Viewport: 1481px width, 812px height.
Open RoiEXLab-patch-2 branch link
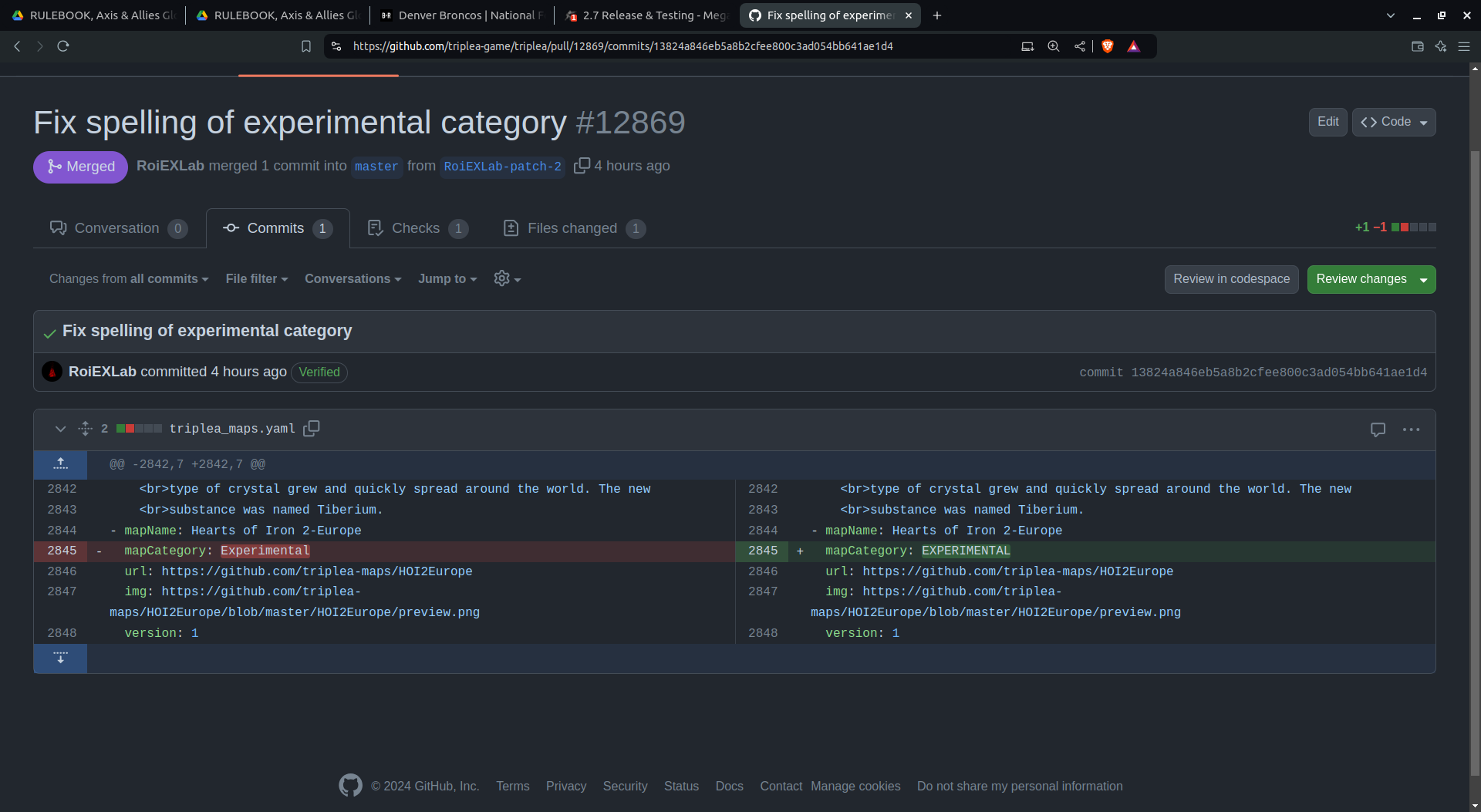(x=503, y=167)
